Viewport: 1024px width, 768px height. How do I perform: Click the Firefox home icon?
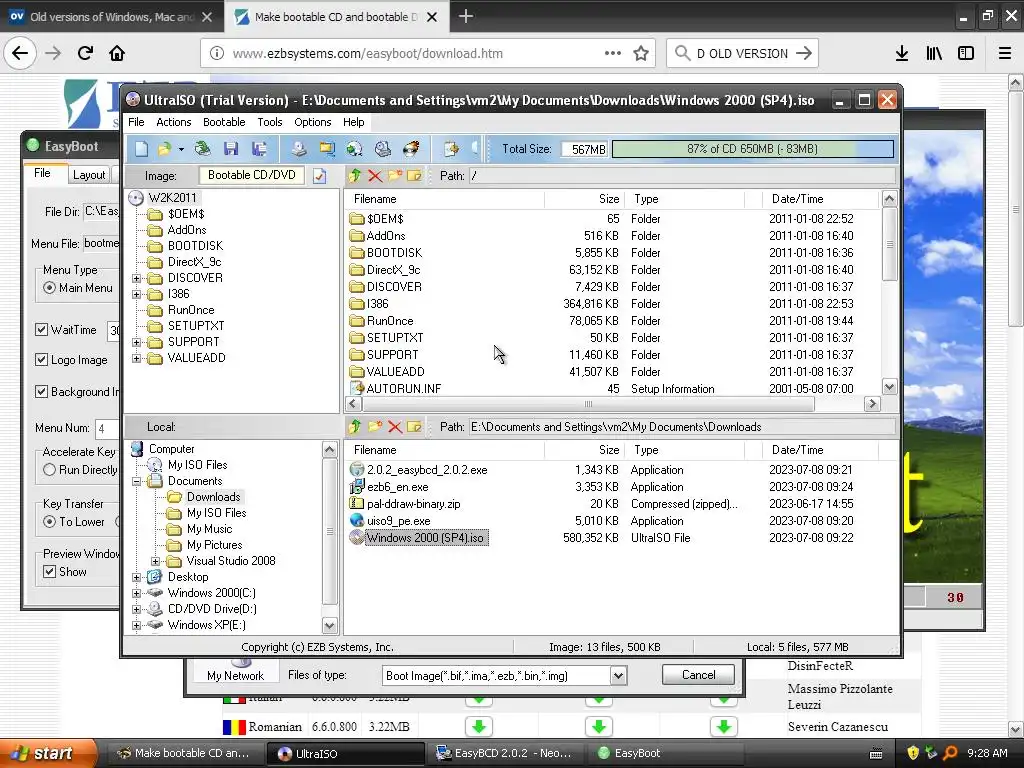point(117,53)
